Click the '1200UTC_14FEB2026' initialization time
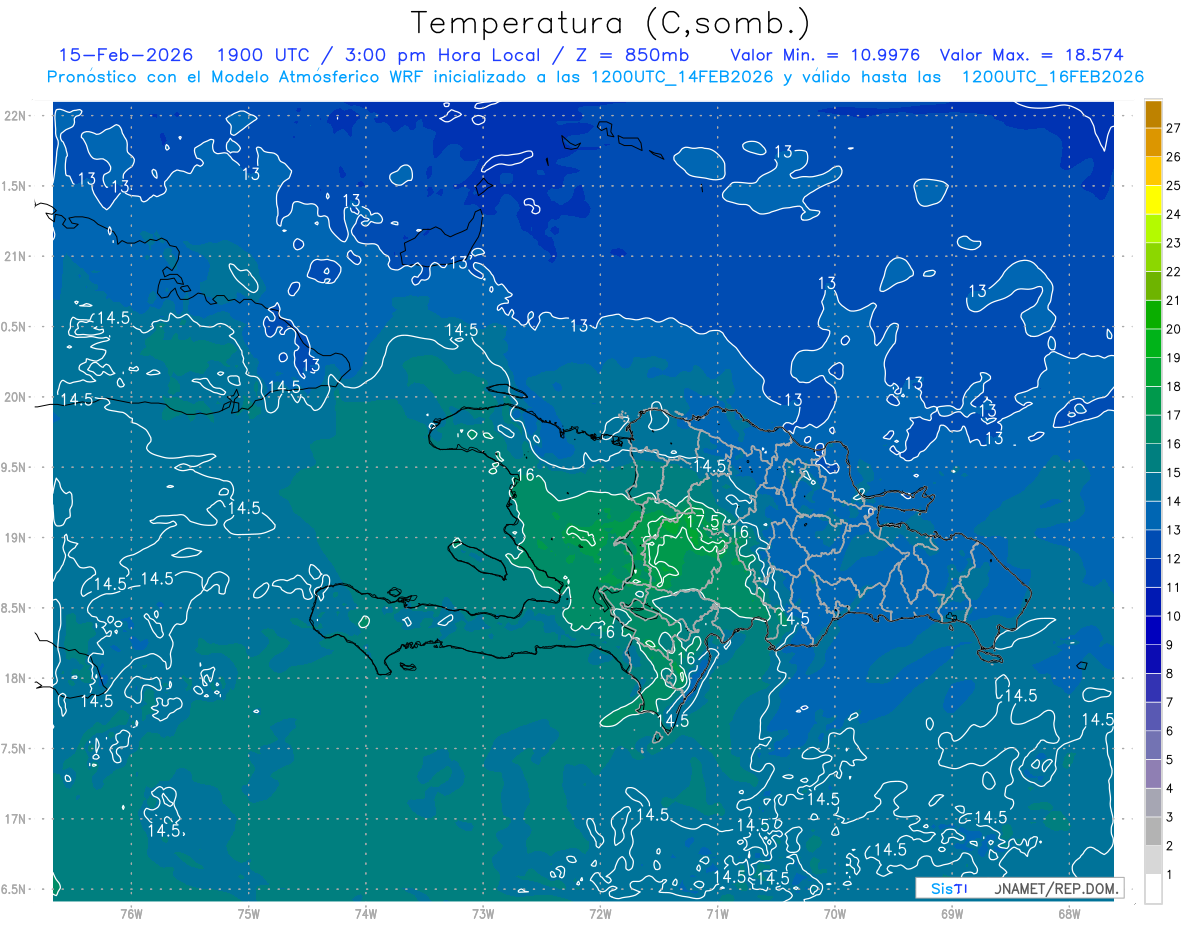This screenshot has width=1200, height=927. [x=682, y=77]
